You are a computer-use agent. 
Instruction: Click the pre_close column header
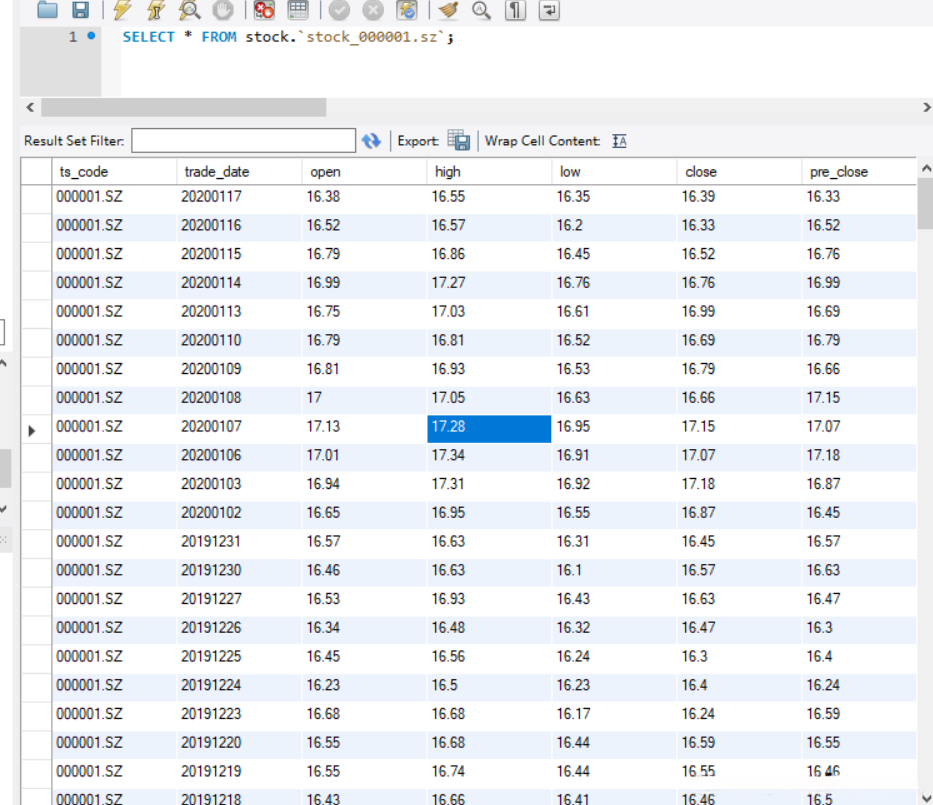pos(838,172)
